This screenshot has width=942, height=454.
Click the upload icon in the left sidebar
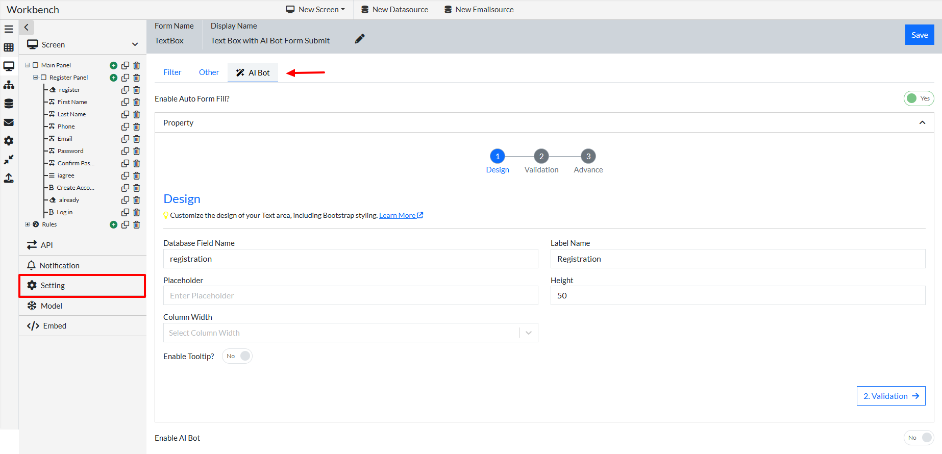[9, 178]
